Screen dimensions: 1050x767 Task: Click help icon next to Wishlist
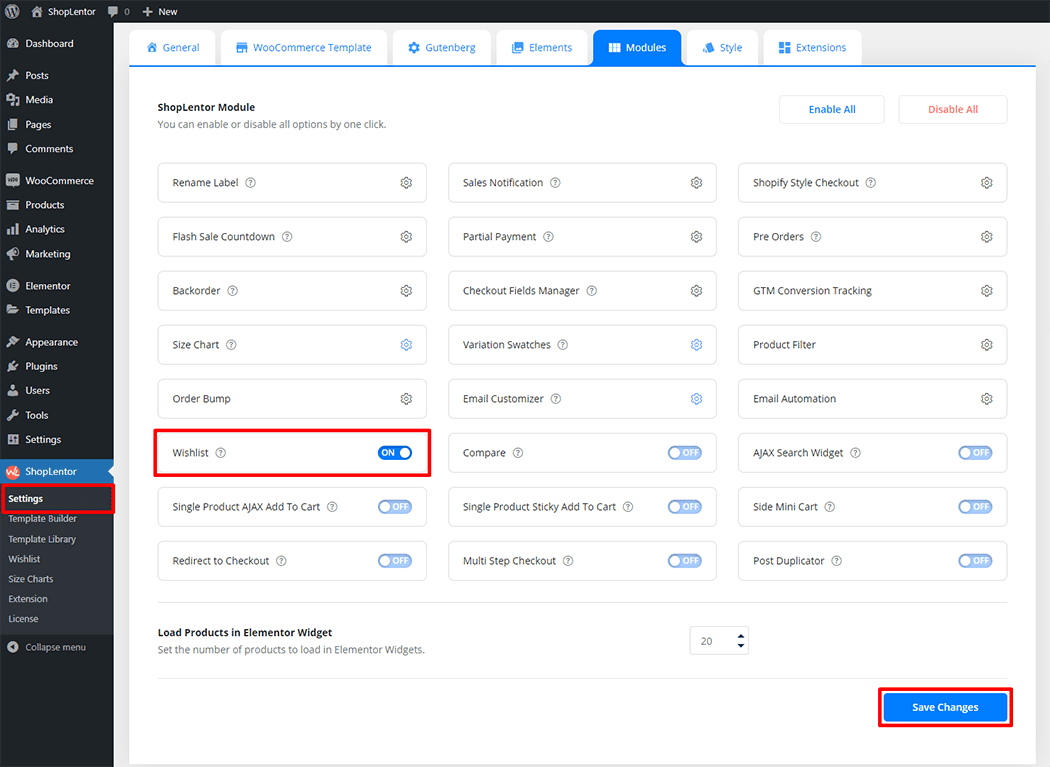[x=221, y=453]
